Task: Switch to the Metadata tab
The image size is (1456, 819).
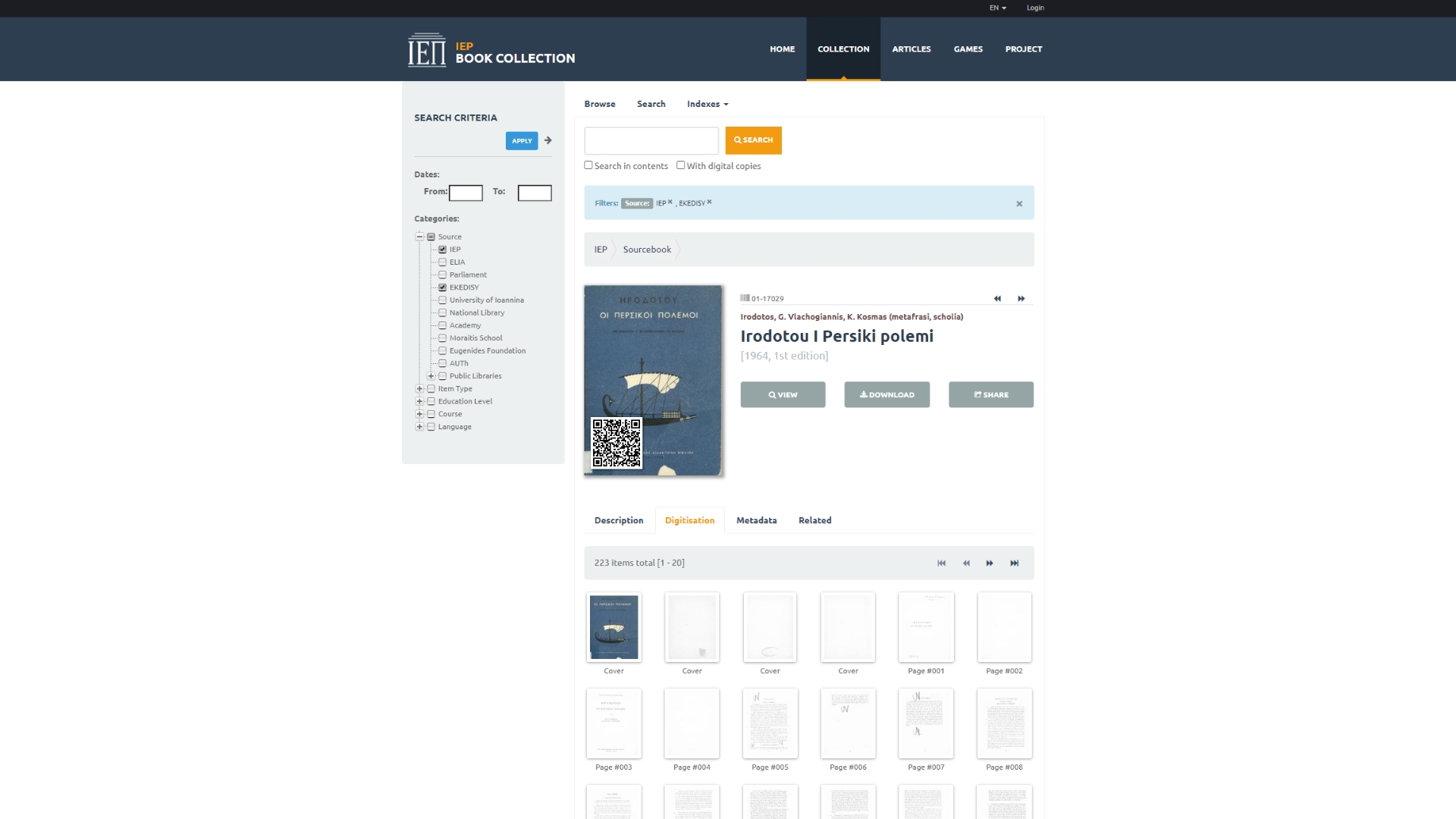Action: coord(756,520)
